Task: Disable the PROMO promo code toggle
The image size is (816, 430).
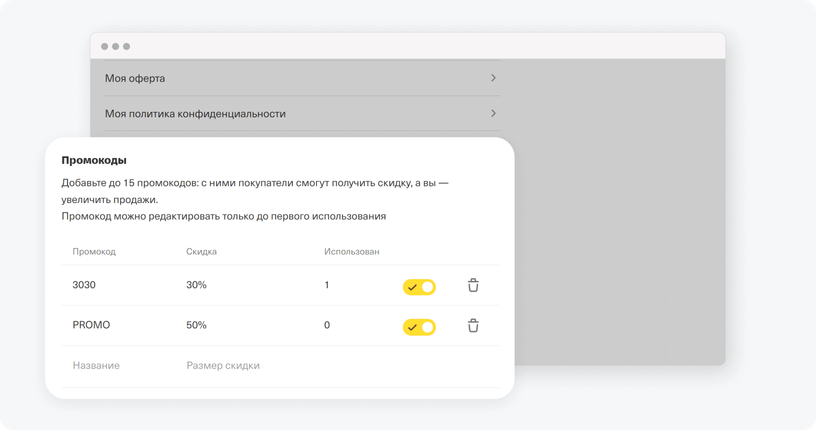Action: [x=419, y=327]
